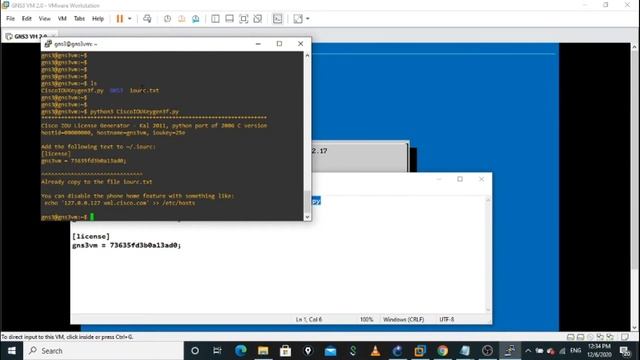Open the View menu in VMware Workstation
This screenshot has width=640, height=360.
coord(44,19)
